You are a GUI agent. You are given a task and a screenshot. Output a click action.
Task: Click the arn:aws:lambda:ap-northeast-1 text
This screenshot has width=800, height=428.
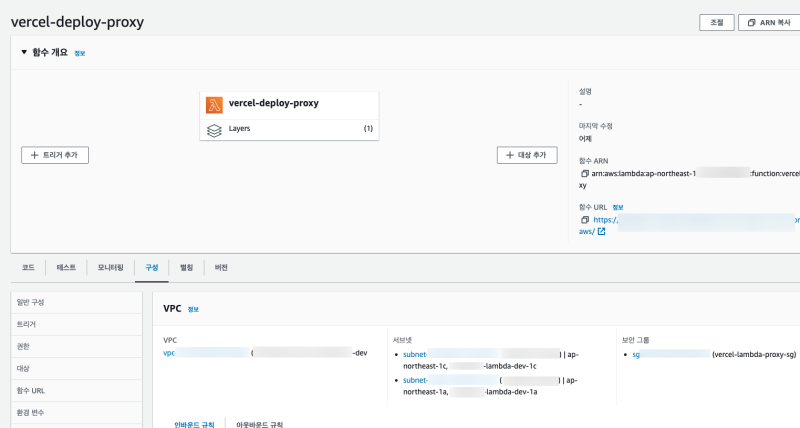(x=643, y=173)
